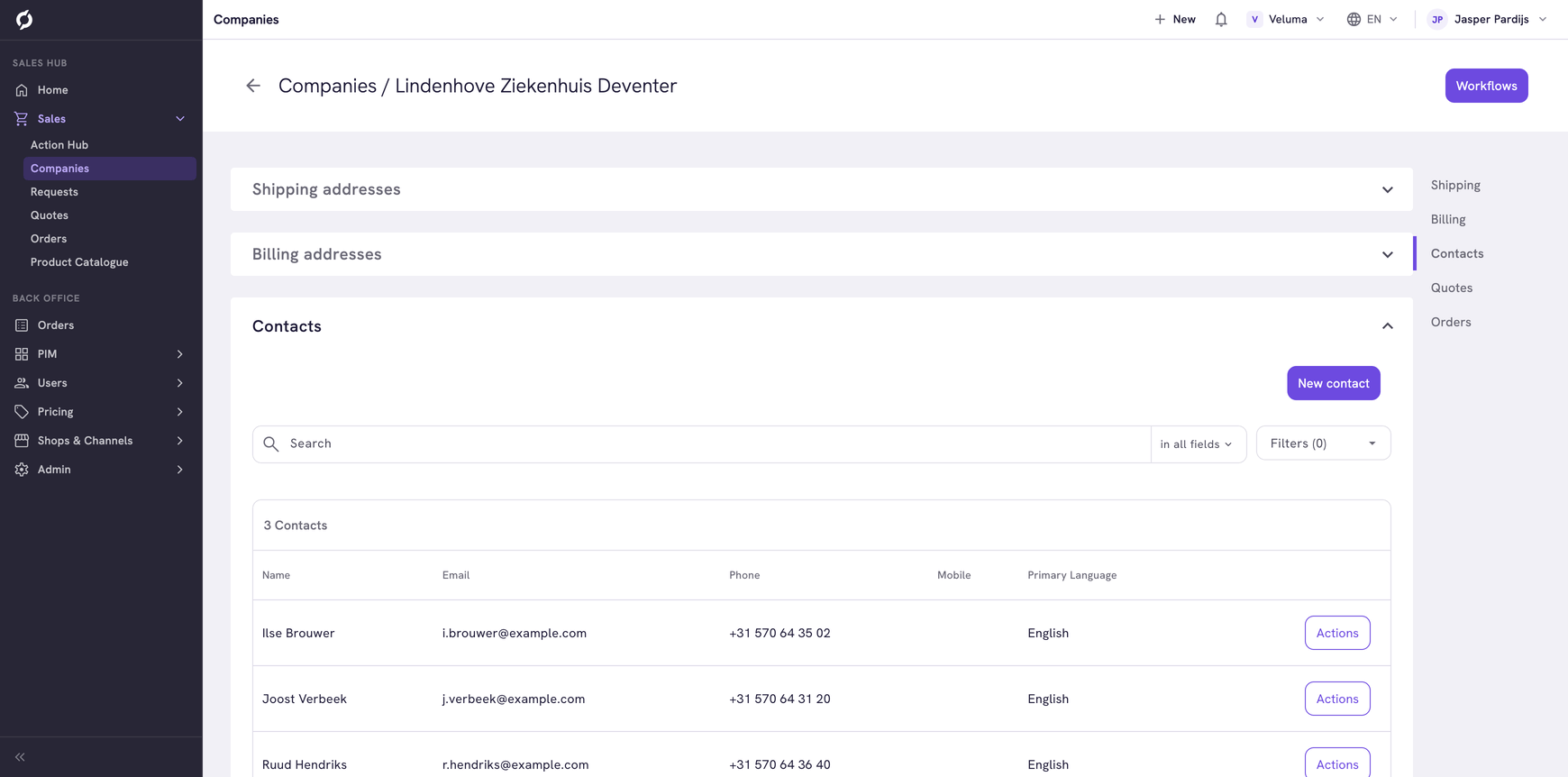
Task: Expand the Shops & Channels submenu arrow
Action: click(x=180, y=441)
